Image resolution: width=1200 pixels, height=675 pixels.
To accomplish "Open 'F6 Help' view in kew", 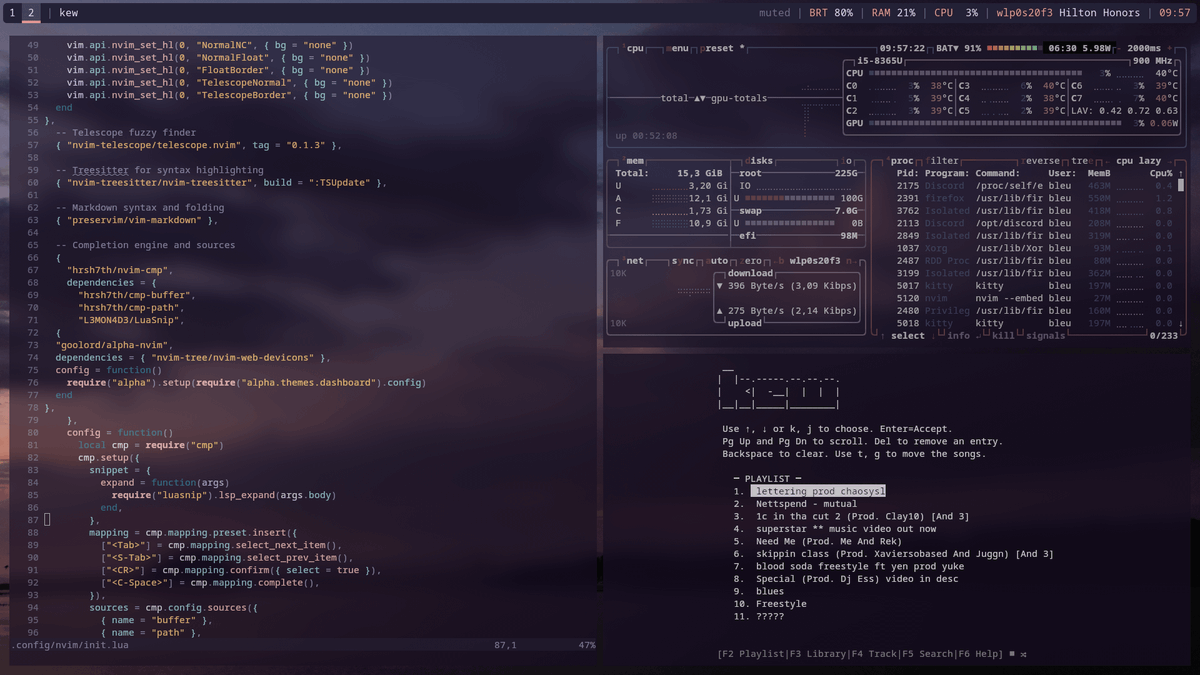I will click(980, 654).
